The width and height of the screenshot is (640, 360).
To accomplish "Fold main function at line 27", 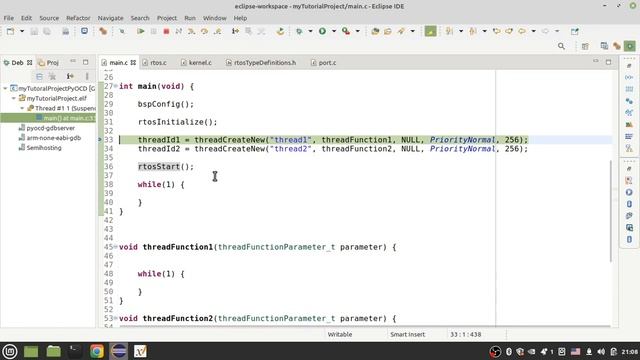I will pos(116,86).
